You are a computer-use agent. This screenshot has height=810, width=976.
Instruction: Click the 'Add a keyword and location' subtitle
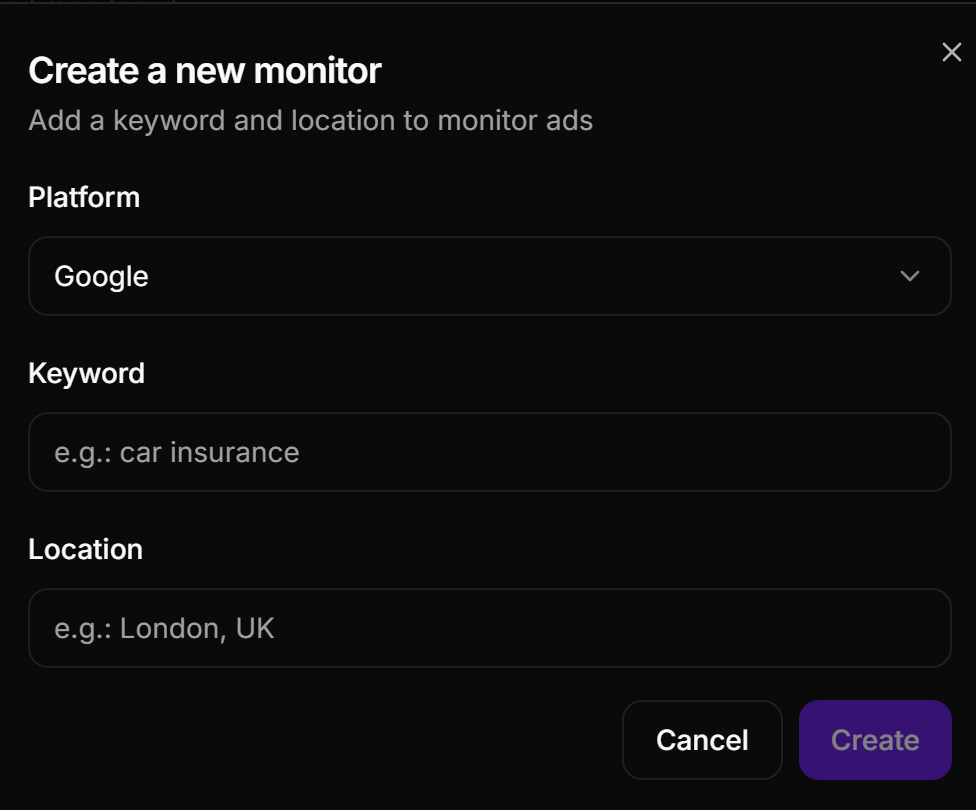pyautogui.click(x=310, y=121)
